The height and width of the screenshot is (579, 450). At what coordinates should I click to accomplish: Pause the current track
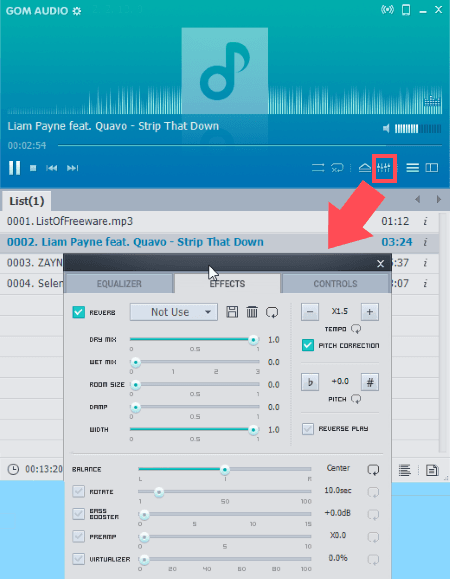(14, 168)
